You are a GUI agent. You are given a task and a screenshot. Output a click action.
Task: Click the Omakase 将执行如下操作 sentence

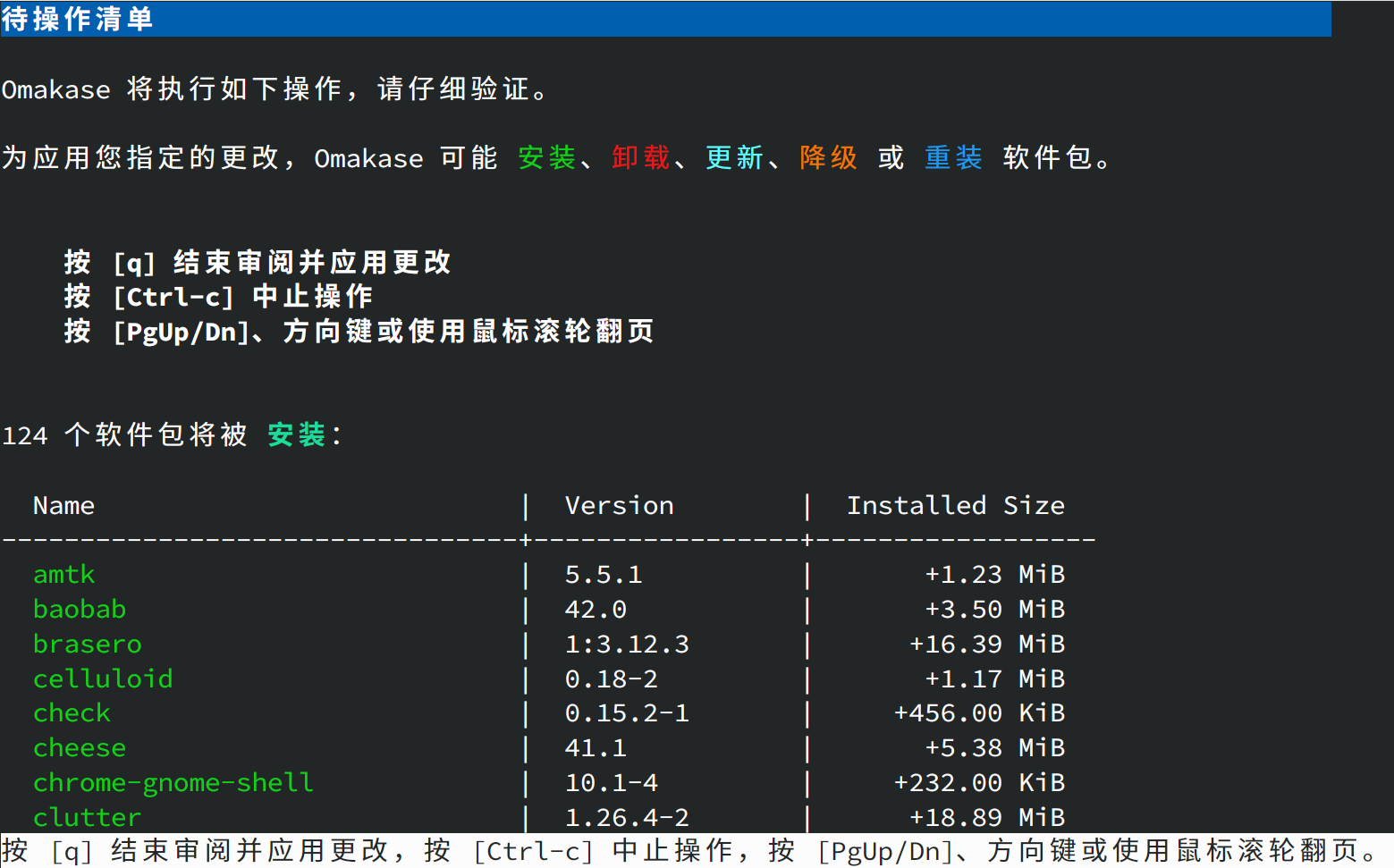click(275, 89)
